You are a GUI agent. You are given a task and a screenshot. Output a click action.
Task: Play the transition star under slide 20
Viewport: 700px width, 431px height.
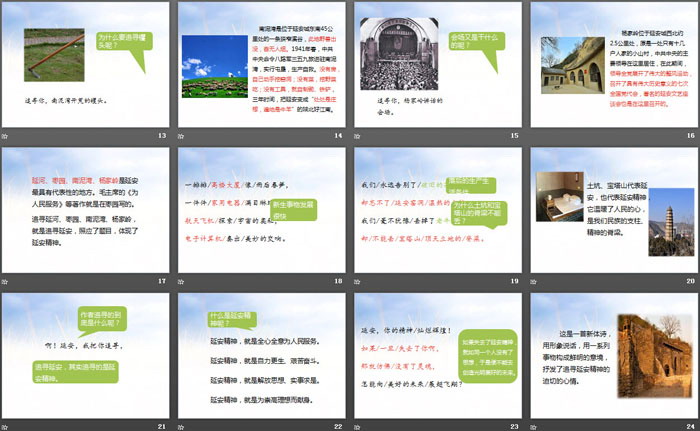point(533,281)
